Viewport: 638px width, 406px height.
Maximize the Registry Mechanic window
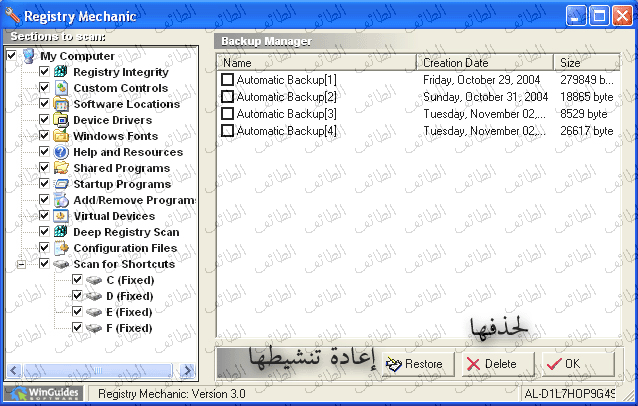tap(599, 16)
